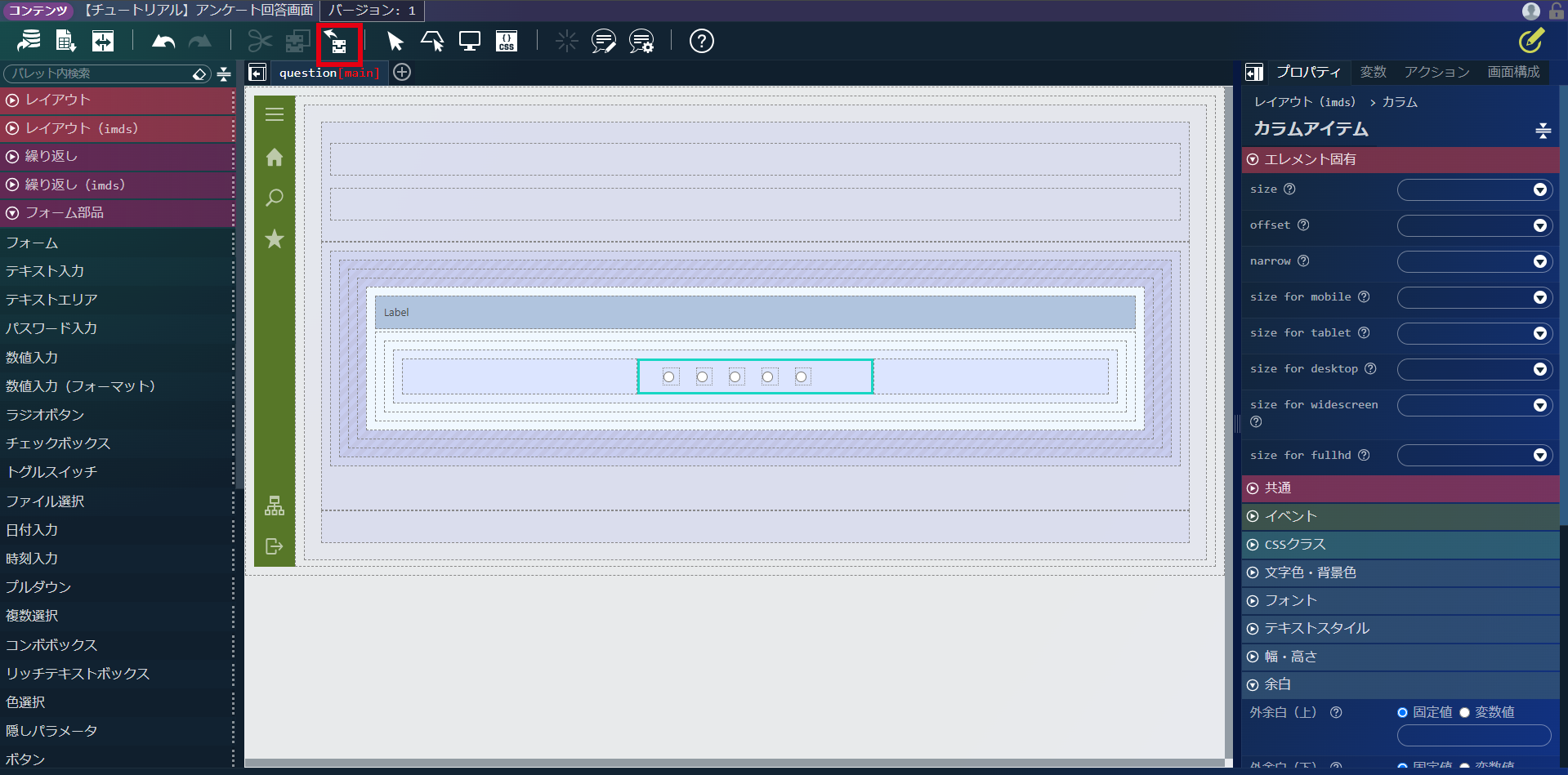Viewport: 1568px width, 775px height.
Task: Select the question[main] tab
Action: click(x=329, y=73)
